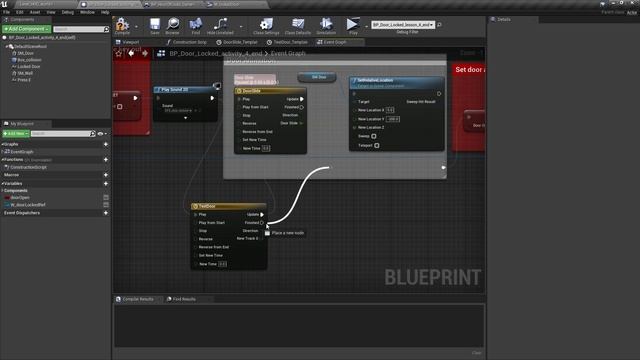Open the Edit menu
The width and height of the screenshot is (640, 360).
[20, 12]
